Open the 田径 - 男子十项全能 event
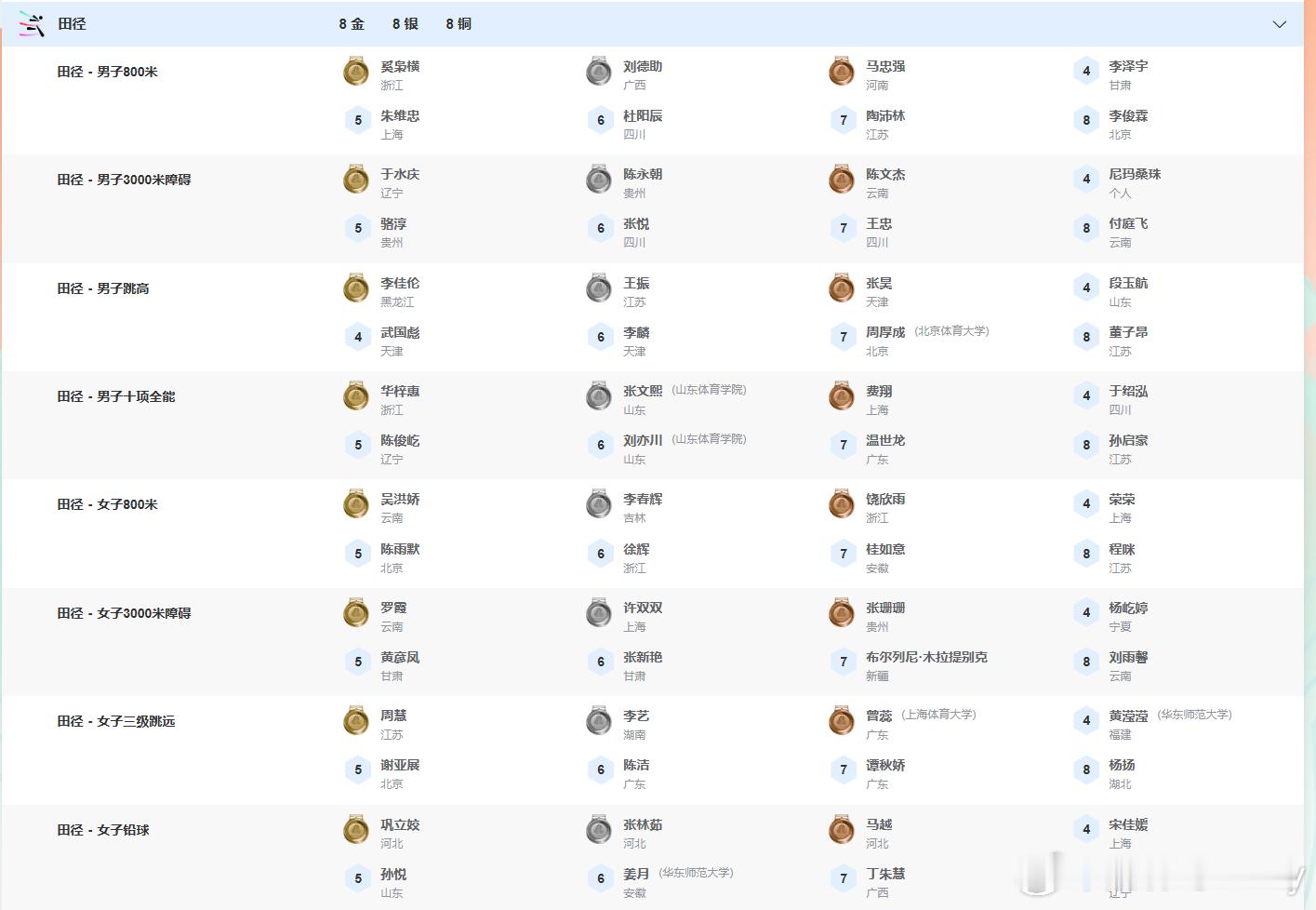1316x910 pixels. [116, 396]
